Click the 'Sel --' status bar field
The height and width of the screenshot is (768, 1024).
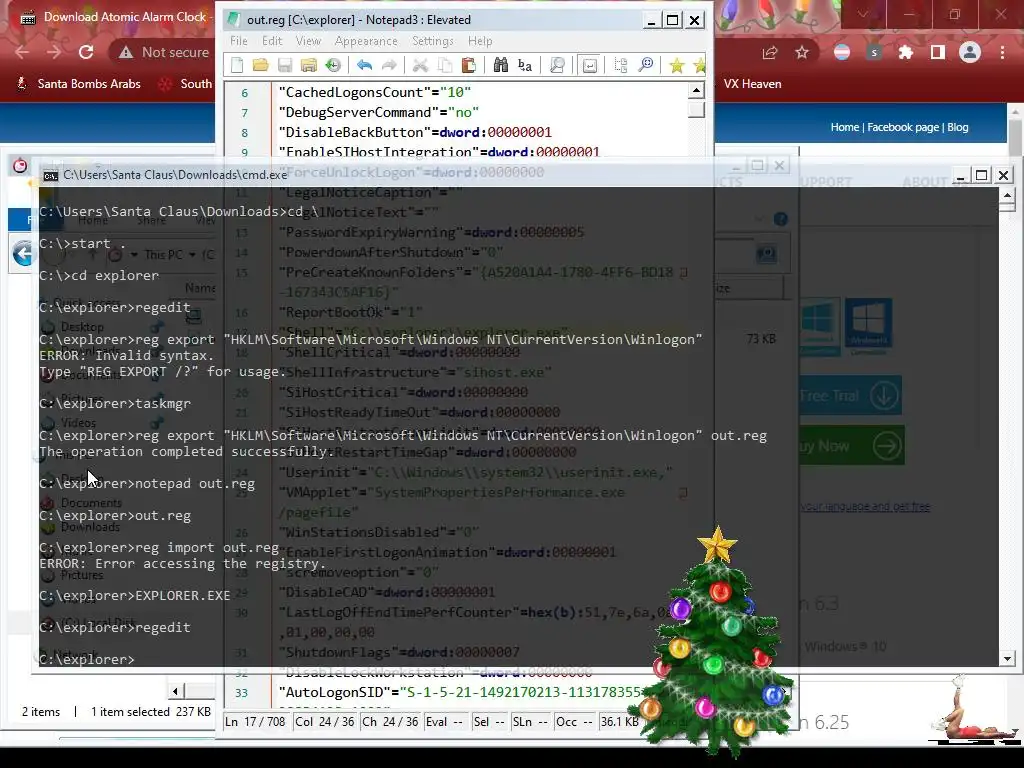[x=489, y=722]
